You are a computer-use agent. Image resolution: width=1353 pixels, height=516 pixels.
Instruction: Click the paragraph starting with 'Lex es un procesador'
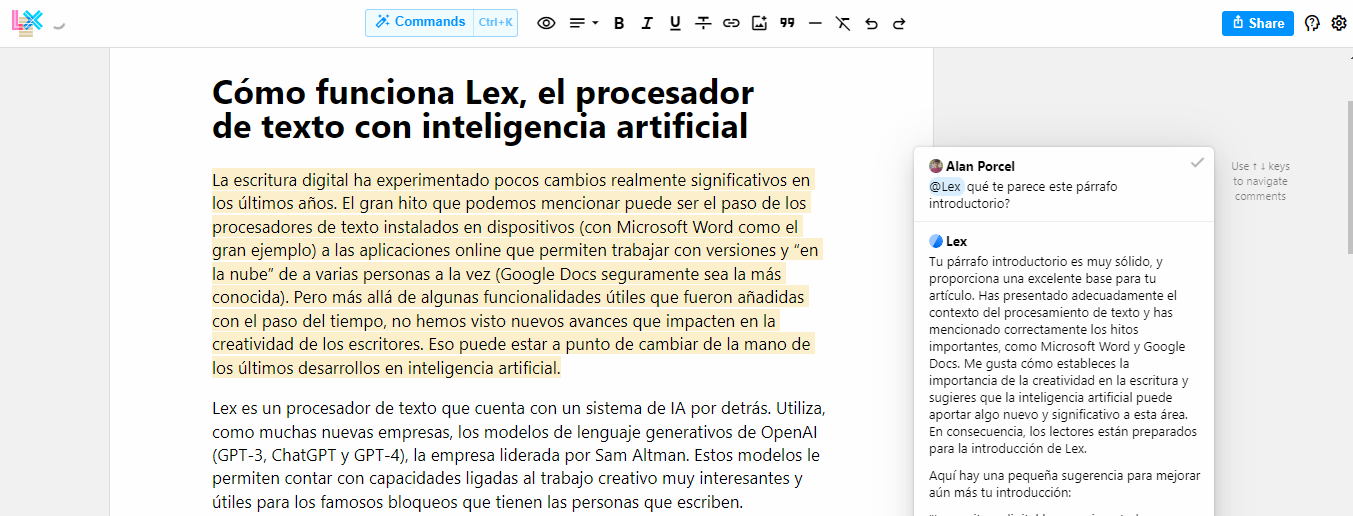click(519, 455)
